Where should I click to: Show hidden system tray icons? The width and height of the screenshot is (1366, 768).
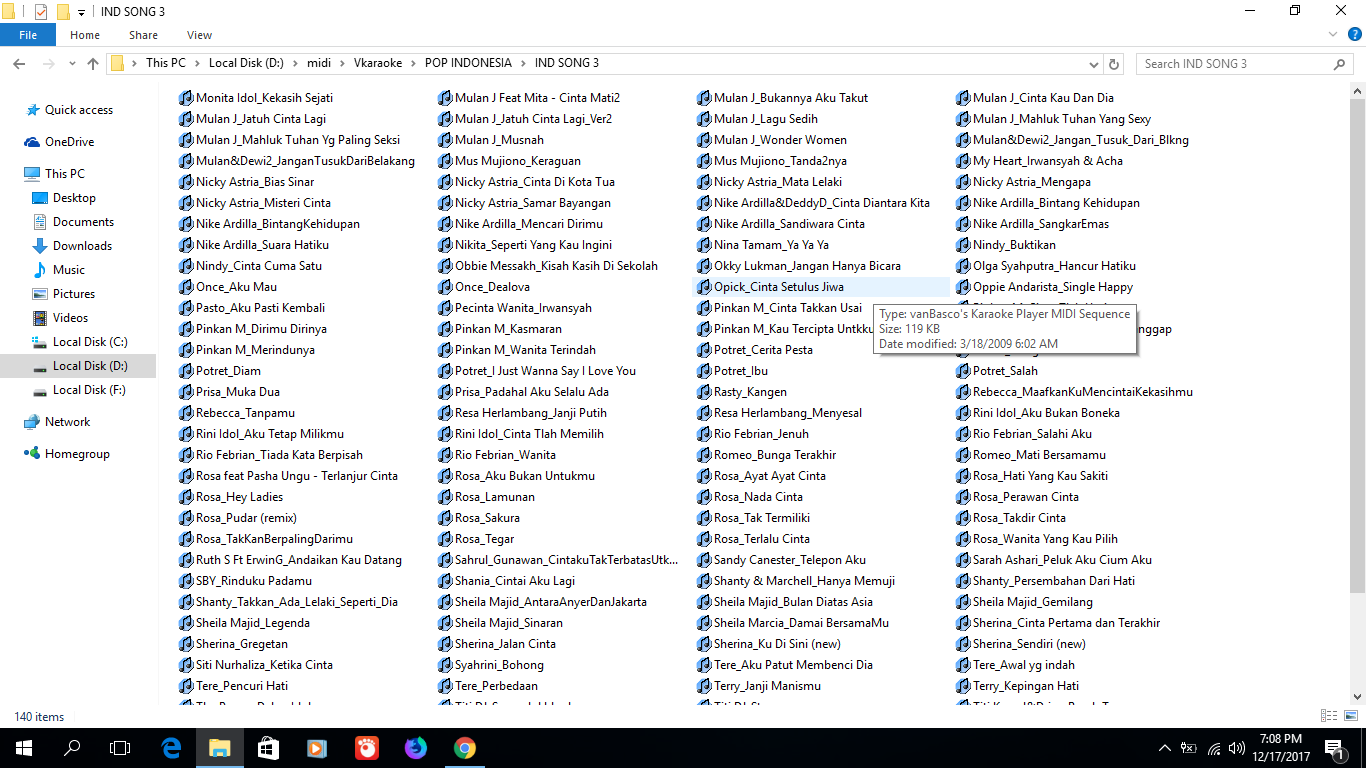pos(1165,748)
